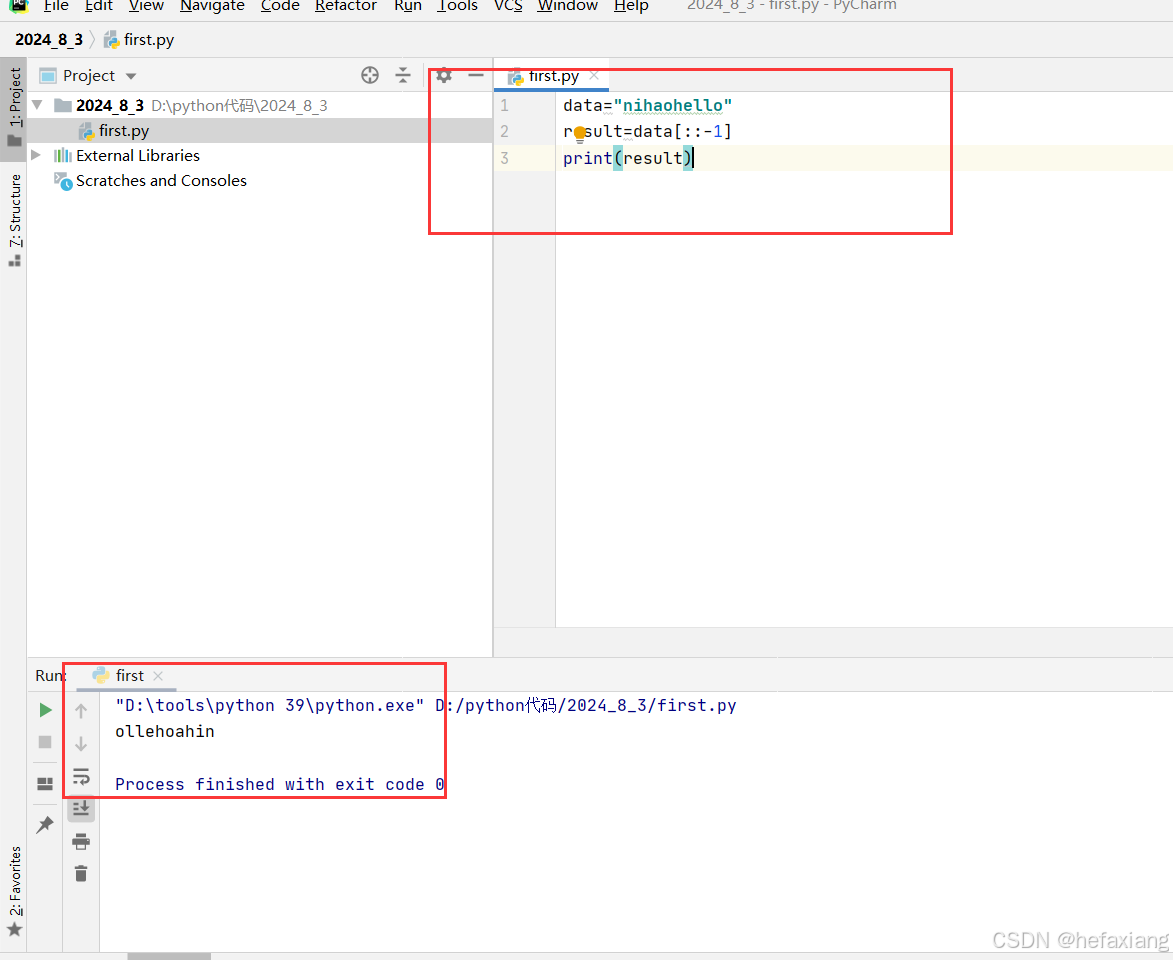Click the Locate current file crosshair icon

[370, 75]
